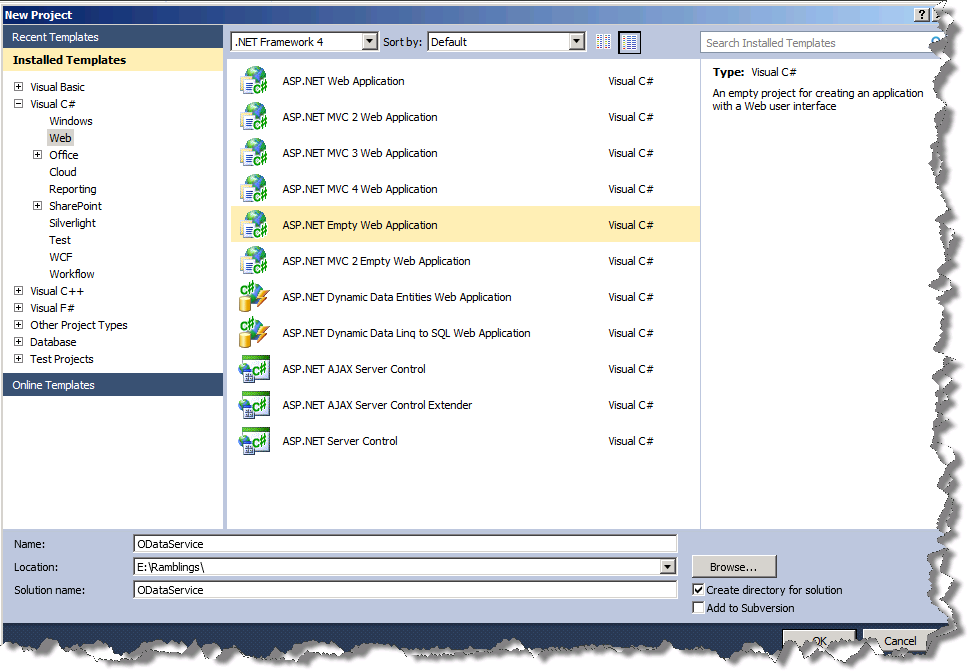Click the project Name input field
969x672 pixels.
(405, 544)
